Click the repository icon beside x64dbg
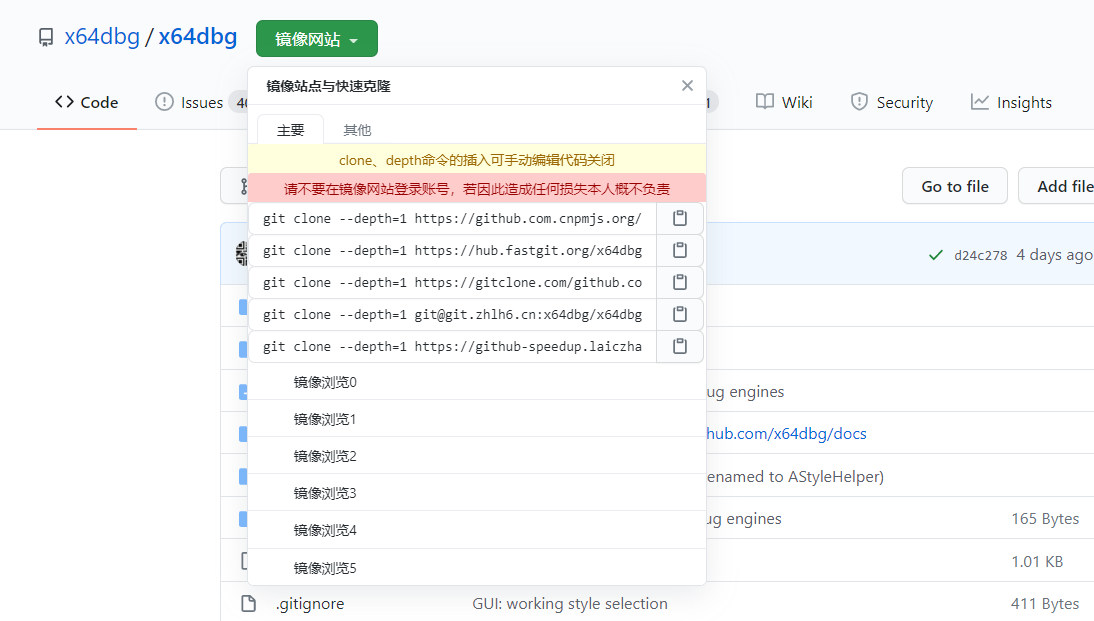Screen dimensions: 1094x621 (x=45, y=38)
